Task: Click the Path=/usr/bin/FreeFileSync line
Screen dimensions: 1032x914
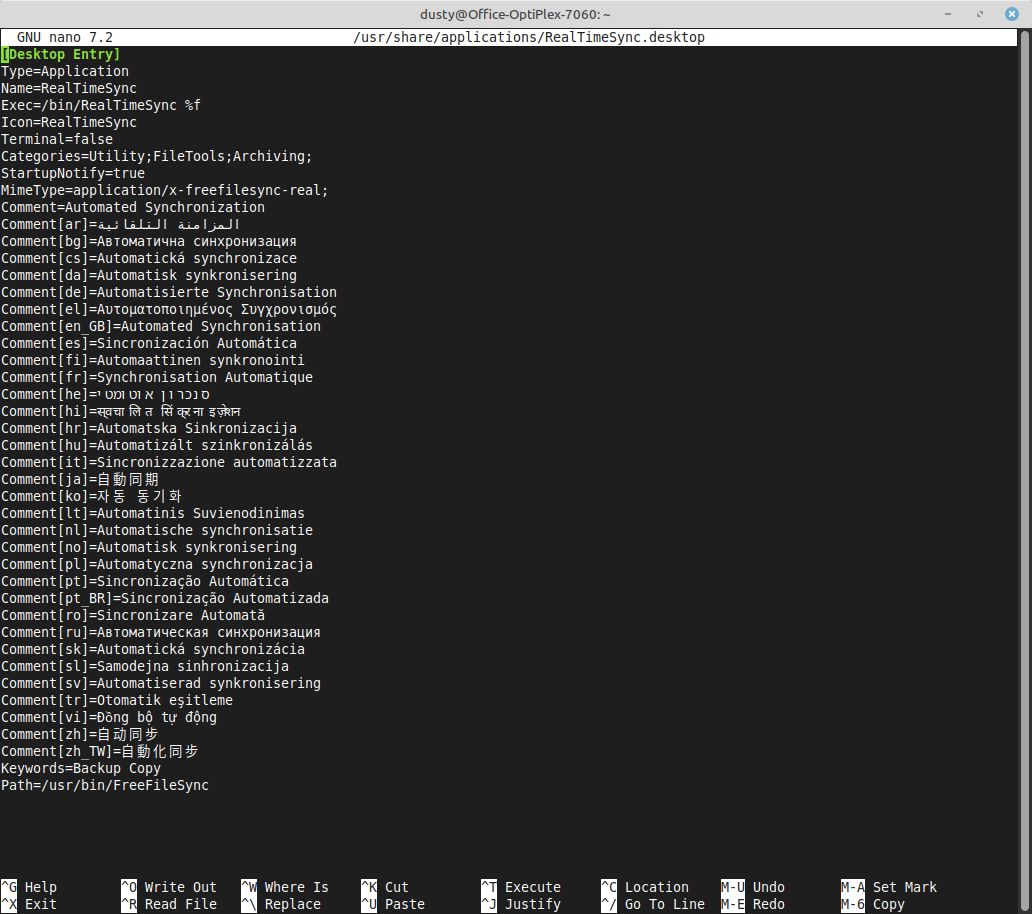Action: pos(105,785)
